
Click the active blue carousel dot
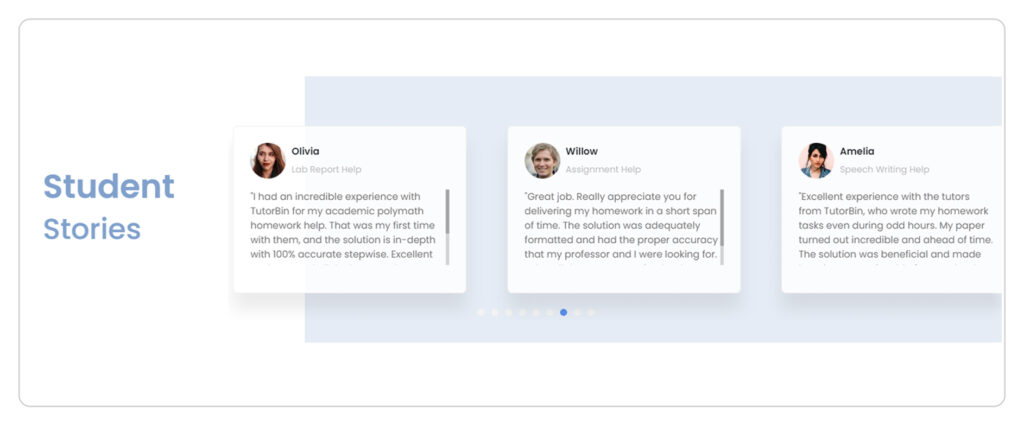coord(564,313)
